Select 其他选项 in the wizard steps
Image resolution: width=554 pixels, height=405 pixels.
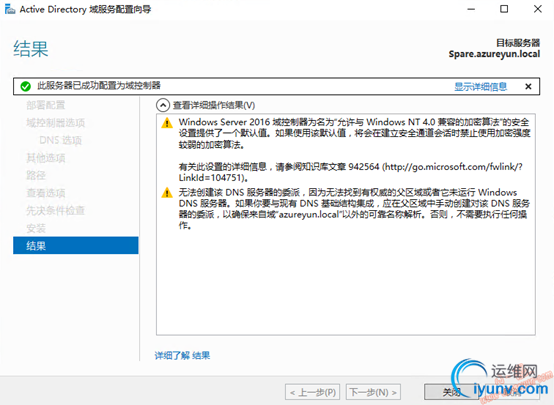pyautogui.click(x=46, y=158)
